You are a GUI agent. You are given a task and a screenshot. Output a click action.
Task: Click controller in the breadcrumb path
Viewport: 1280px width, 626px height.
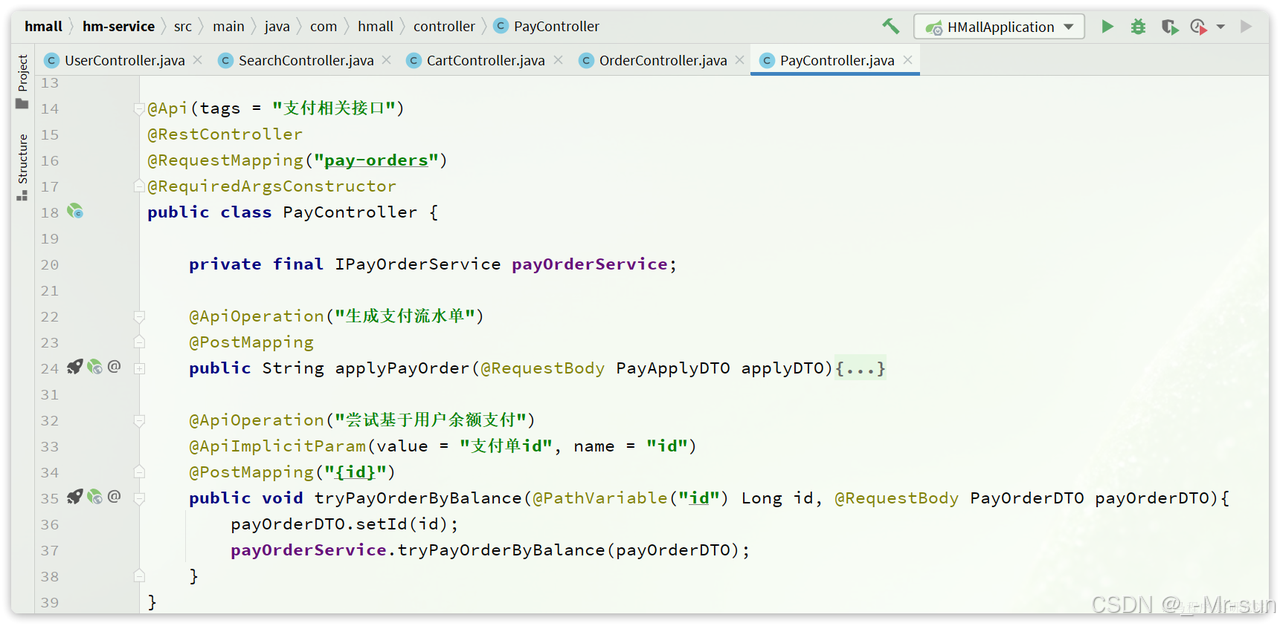click(444, 26)
